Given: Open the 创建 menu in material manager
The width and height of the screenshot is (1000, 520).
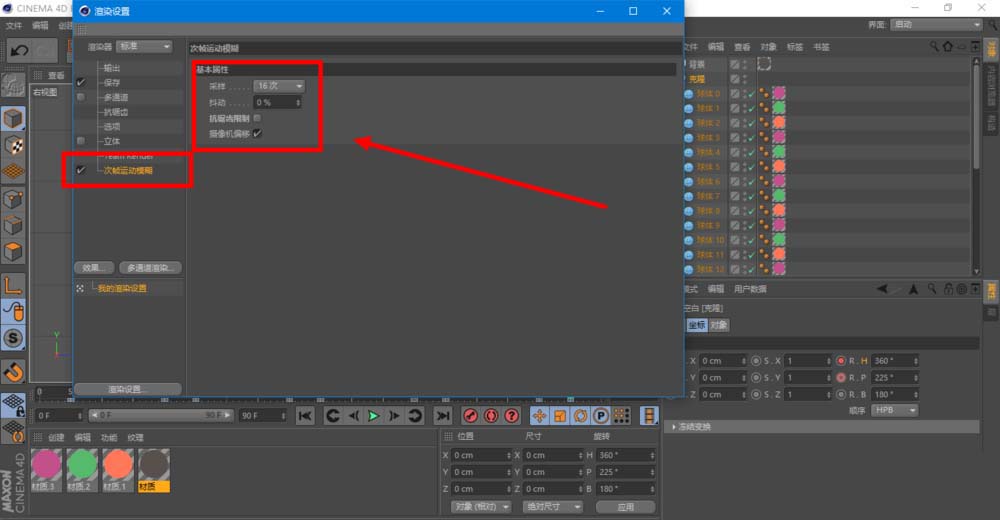Looking at the screenshot, I should tap(56, 438).
